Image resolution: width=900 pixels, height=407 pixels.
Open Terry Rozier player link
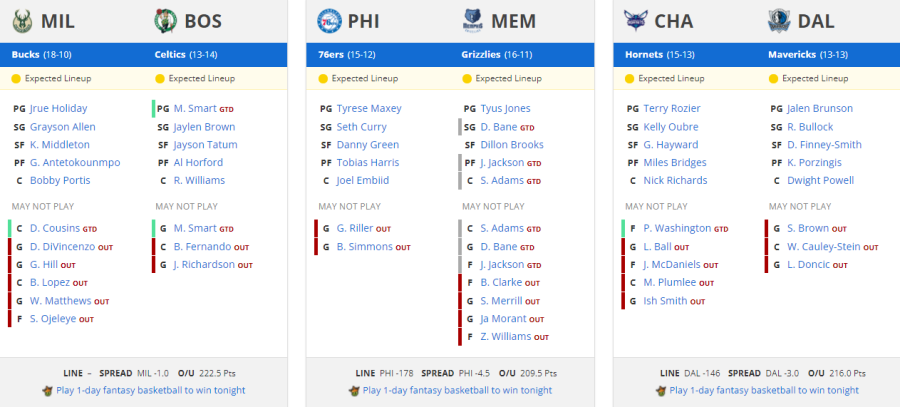tap(672, 108)
